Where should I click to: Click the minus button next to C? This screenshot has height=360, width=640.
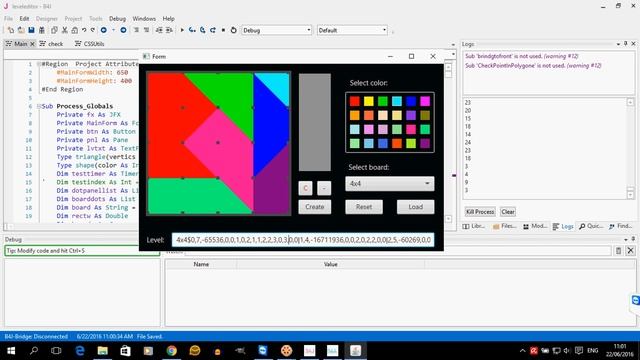pyautogui.click(x=324, y=188)
